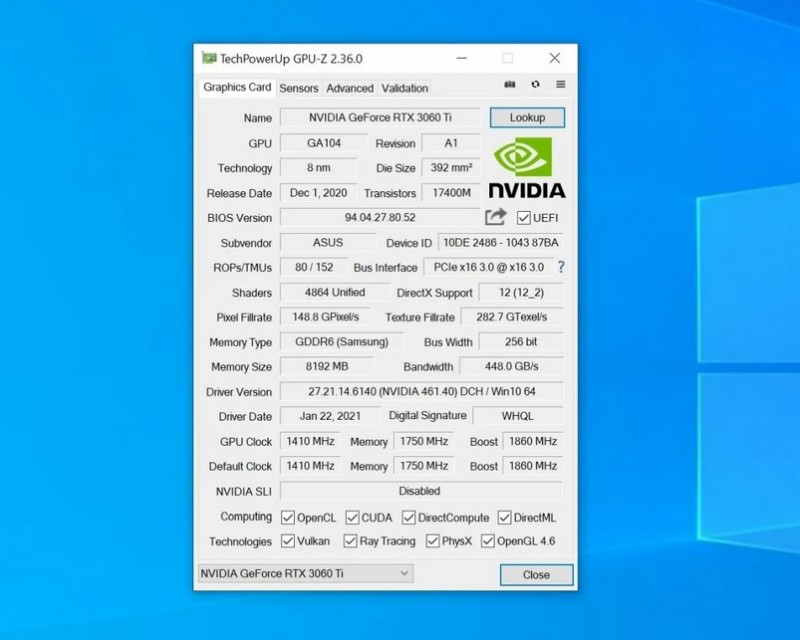Open the GPU selection dropdown
Viewport: 800px width, 640px height.
click(x=305, y=573)
